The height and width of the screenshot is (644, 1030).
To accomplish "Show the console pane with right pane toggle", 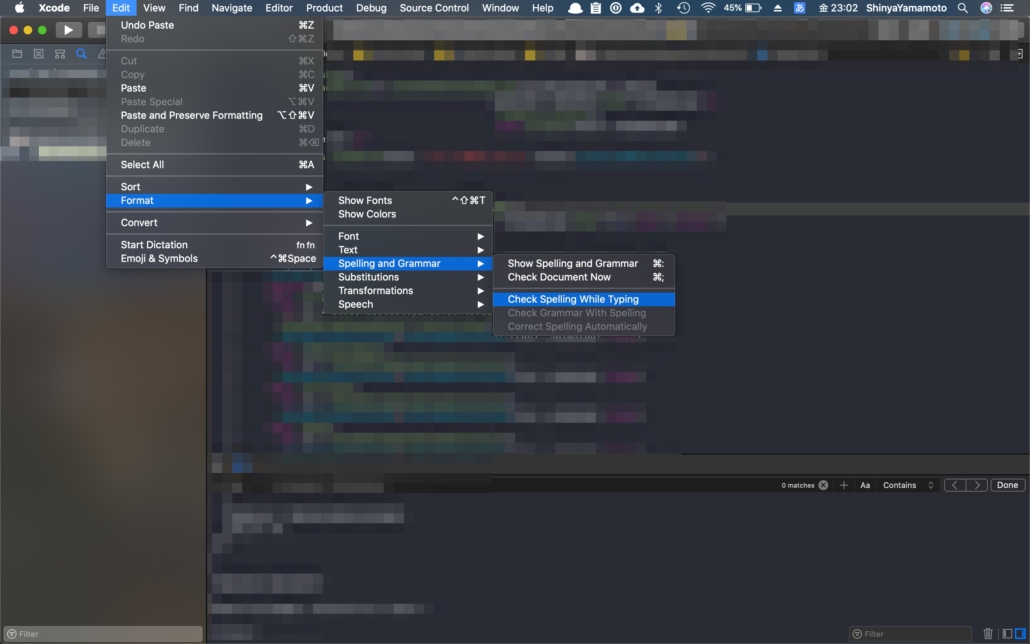I will (1020, 633).
